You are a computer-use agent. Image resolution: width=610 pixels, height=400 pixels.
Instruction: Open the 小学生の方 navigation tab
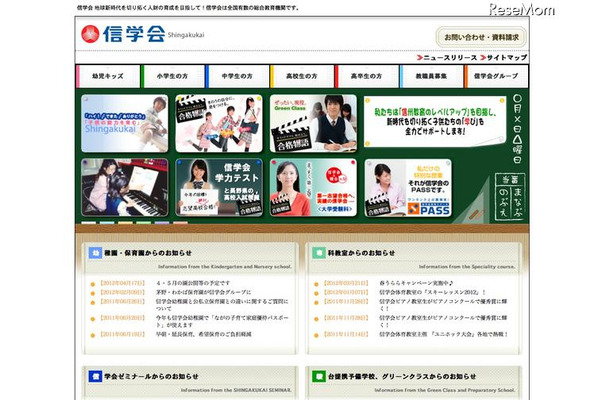pyautogui.click(x=173, y=76)
